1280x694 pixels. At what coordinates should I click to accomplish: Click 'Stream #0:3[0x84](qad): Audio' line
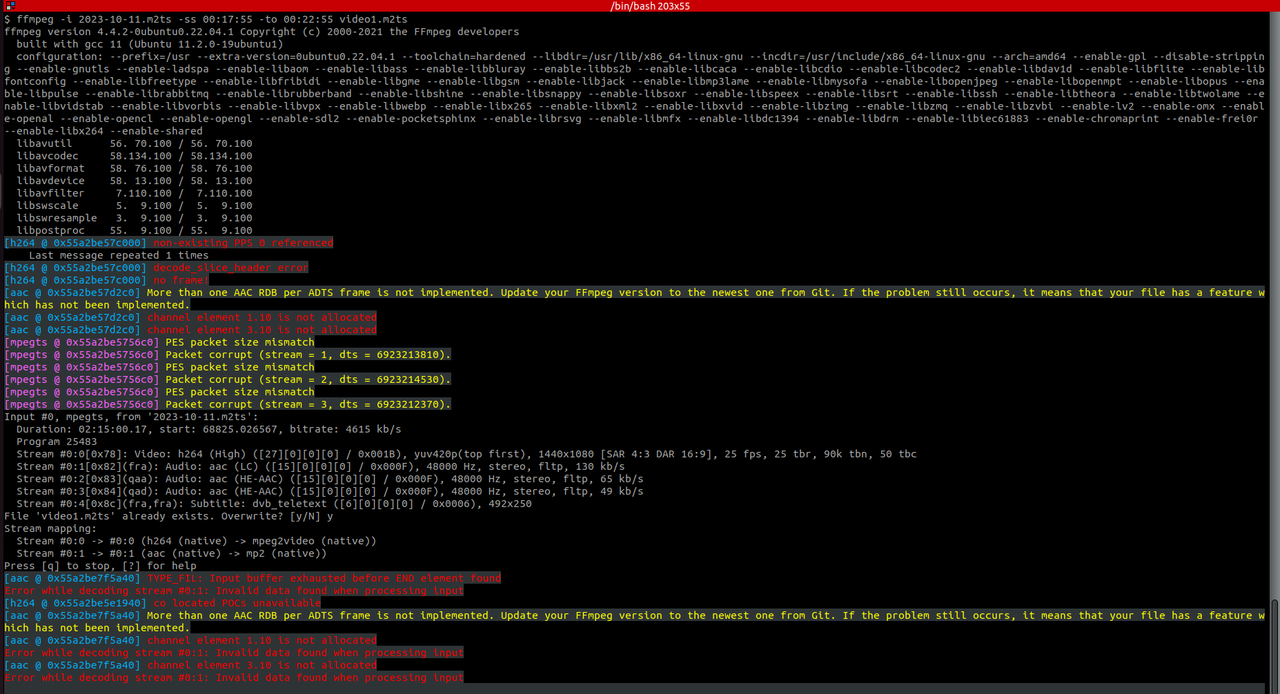[330, 491]
